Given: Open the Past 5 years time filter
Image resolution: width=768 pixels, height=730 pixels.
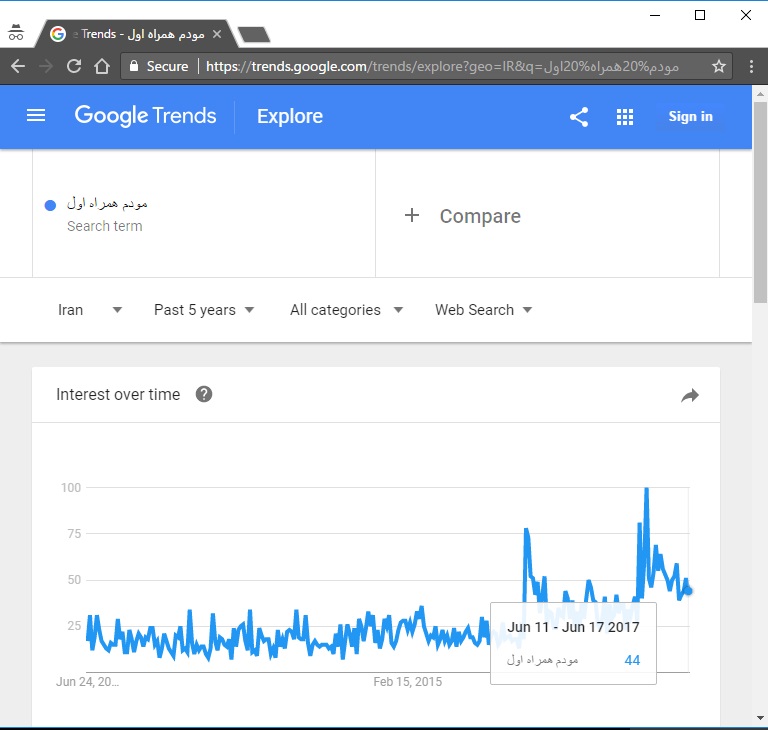Looking at the screenshot, I should point(204,310).
